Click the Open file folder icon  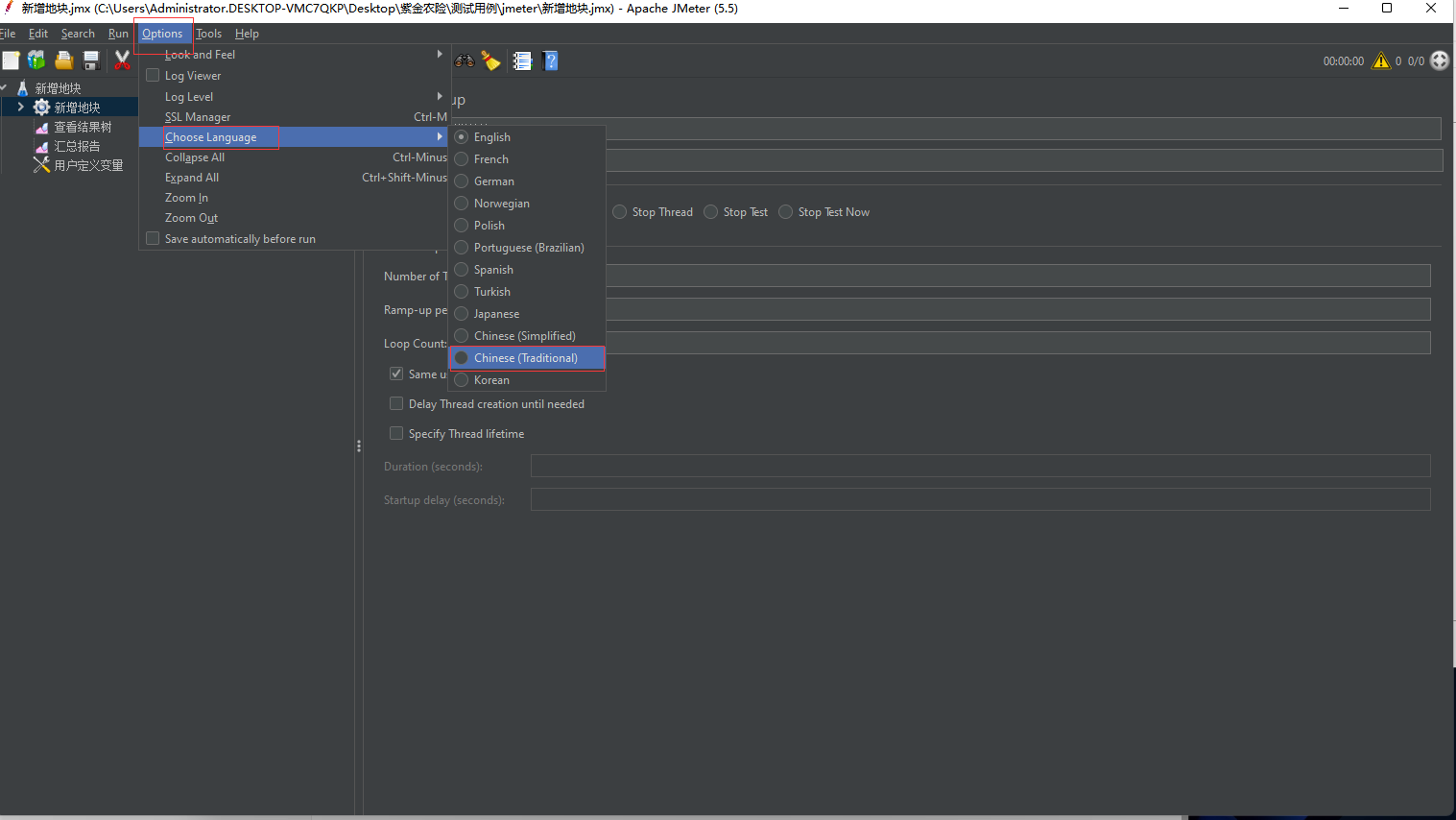(x=64, y=60)
